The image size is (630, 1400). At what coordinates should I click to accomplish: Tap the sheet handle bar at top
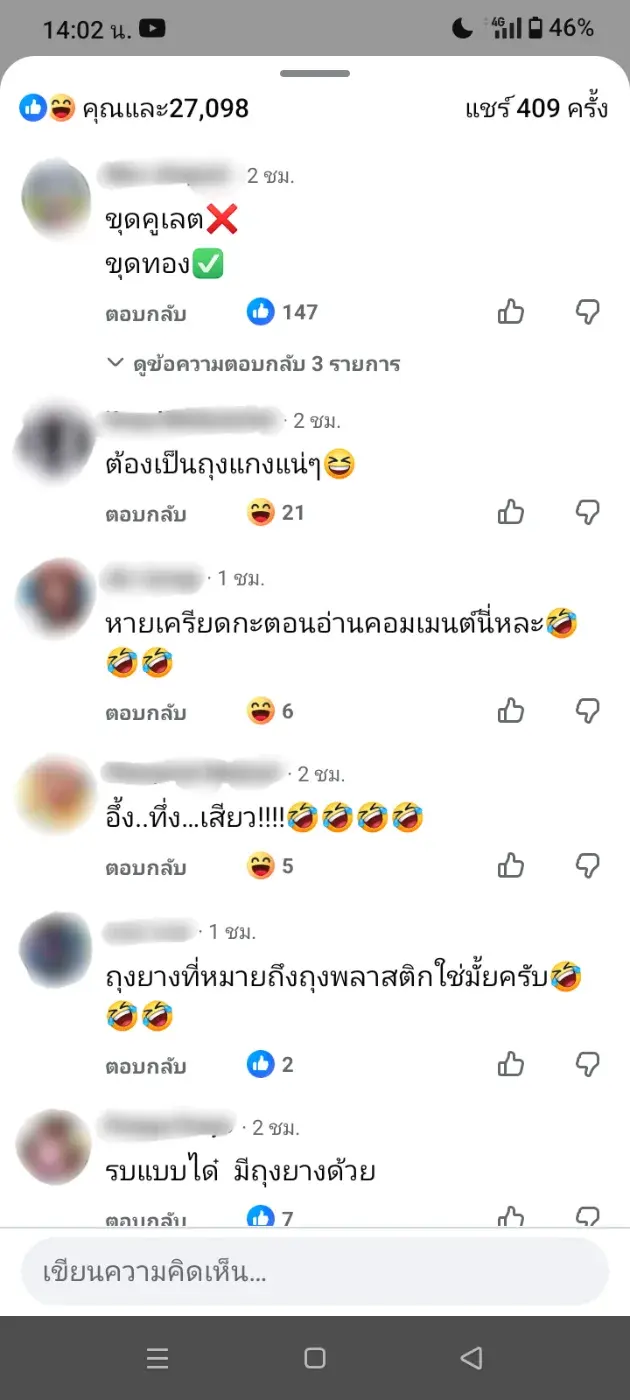click(315, 73)
